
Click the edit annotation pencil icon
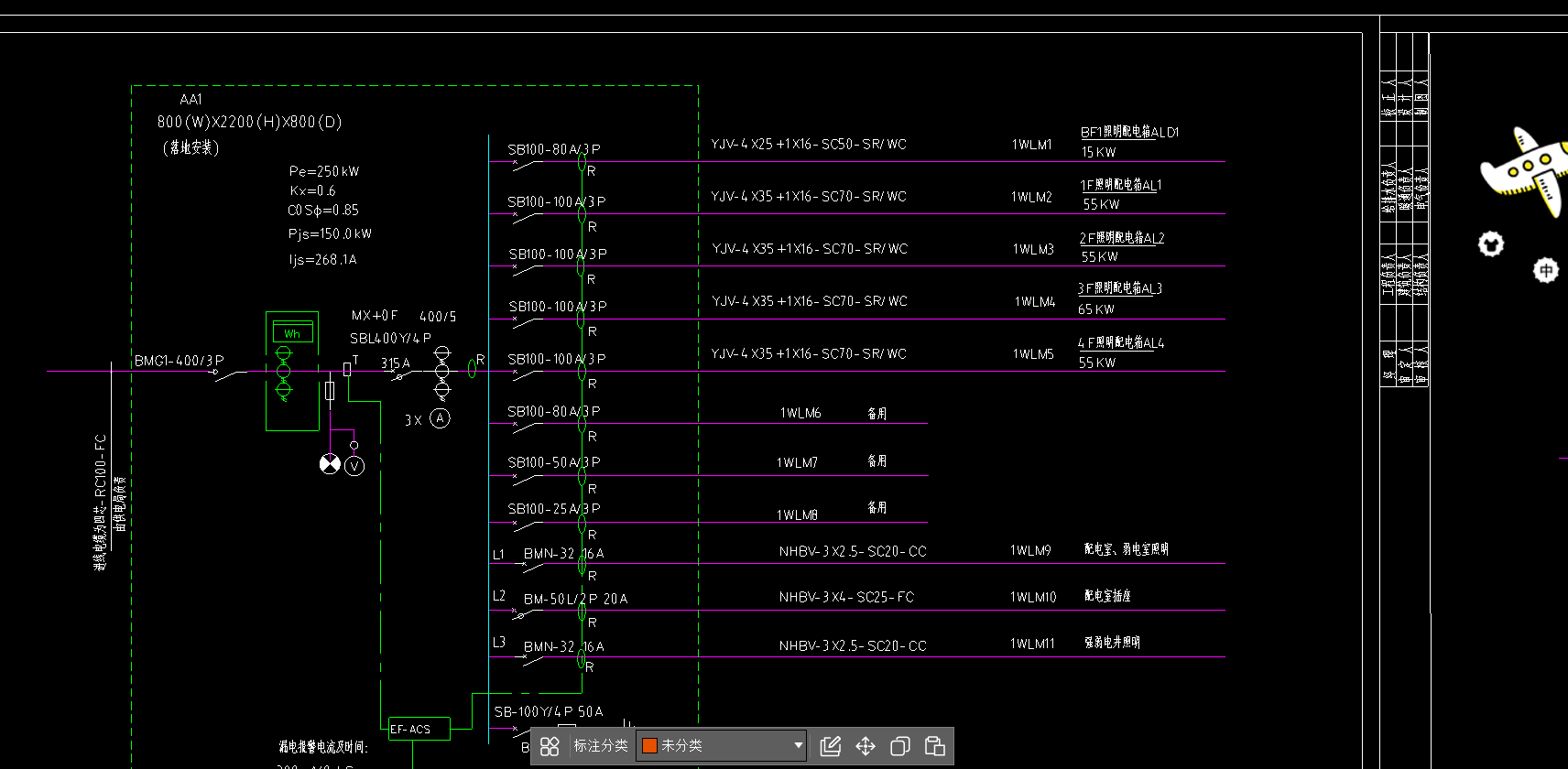pos(831,746)
